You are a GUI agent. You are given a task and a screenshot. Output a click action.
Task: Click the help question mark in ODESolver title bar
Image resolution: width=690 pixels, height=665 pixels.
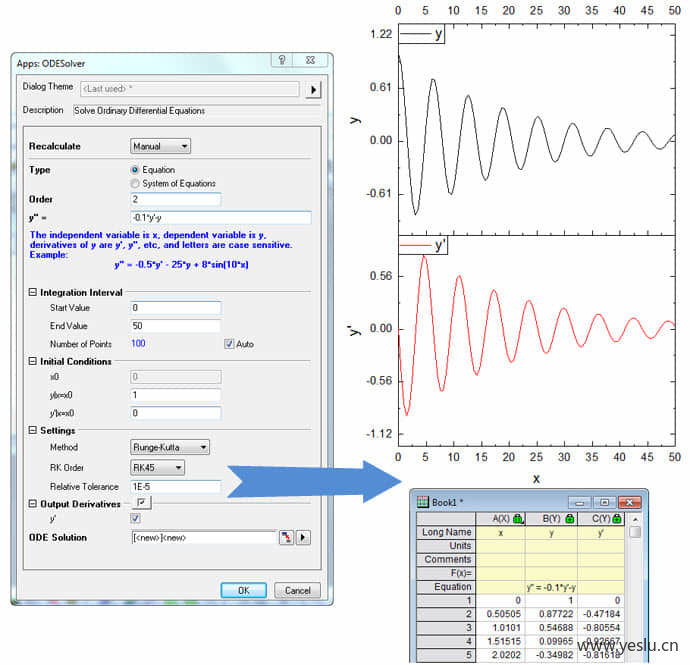pyautogui.click(x=282, y=59)
